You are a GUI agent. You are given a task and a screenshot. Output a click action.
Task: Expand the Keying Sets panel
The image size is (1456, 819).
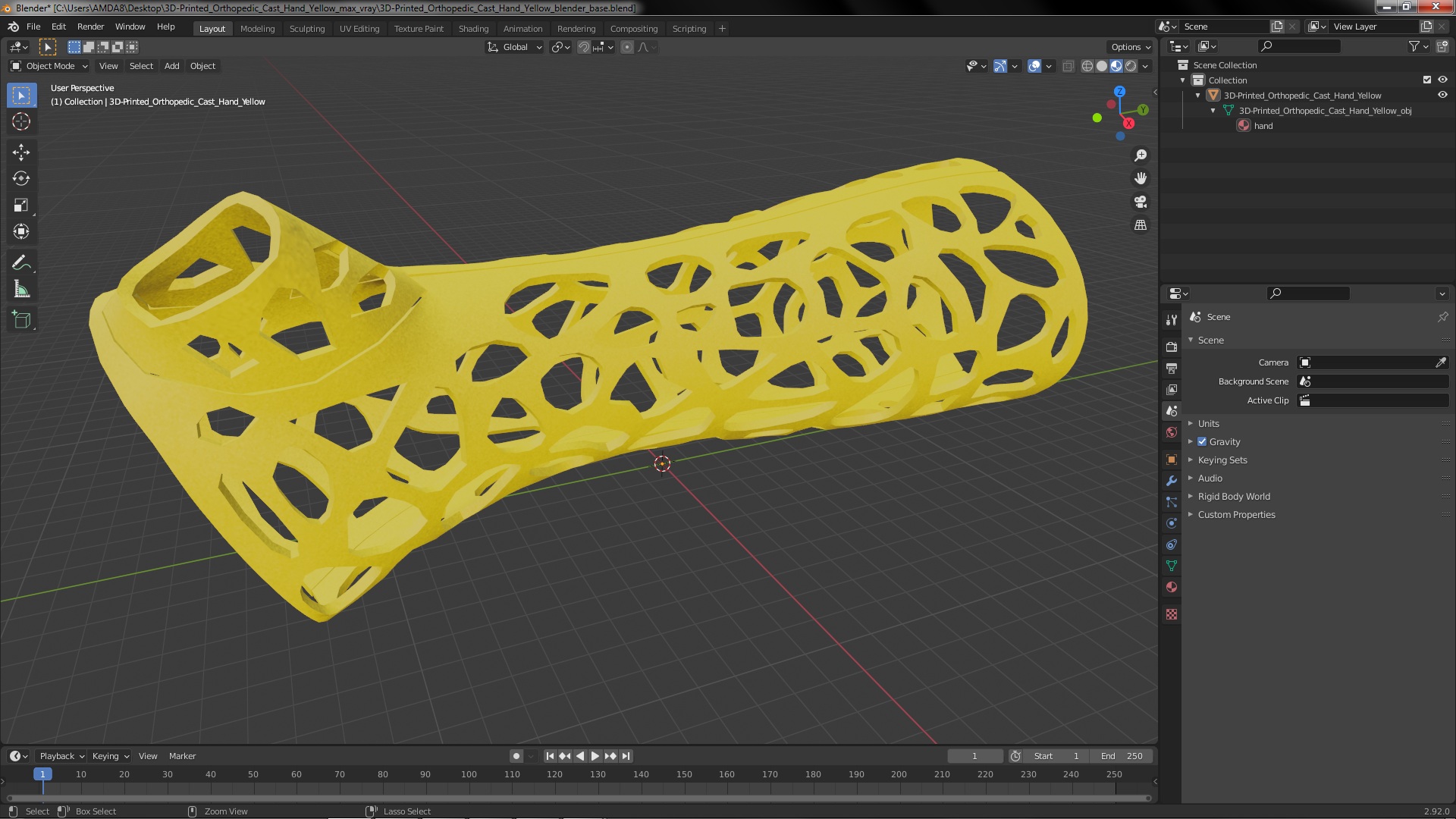pos(1222,460)
